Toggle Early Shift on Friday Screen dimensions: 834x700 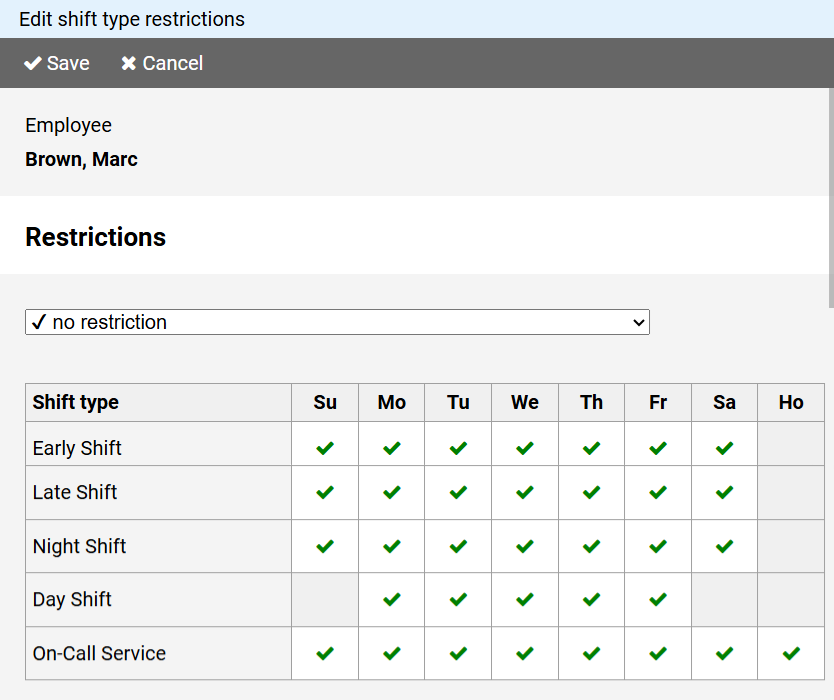(x=658, y=448)
